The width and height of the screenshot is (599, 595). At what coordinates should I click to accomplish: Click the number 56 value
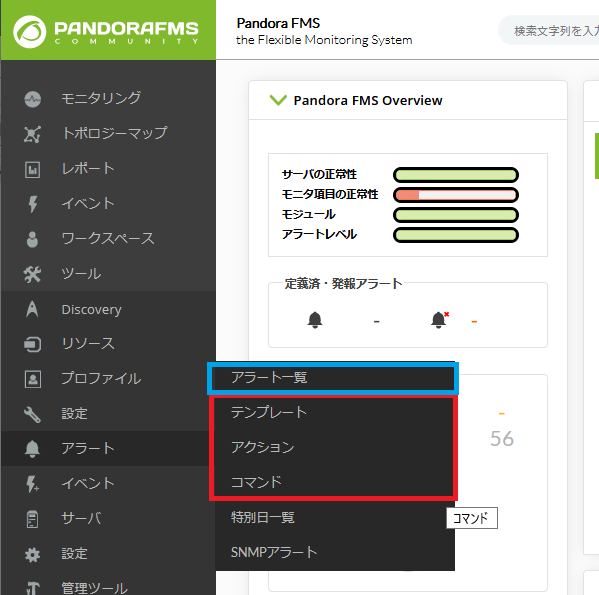click(x=502, y=438)
